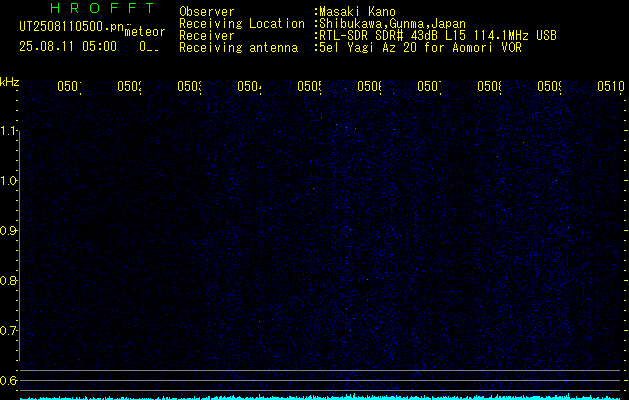Click the 0.6 frequency axis label

pyautogui.click(x=8, y=380)
